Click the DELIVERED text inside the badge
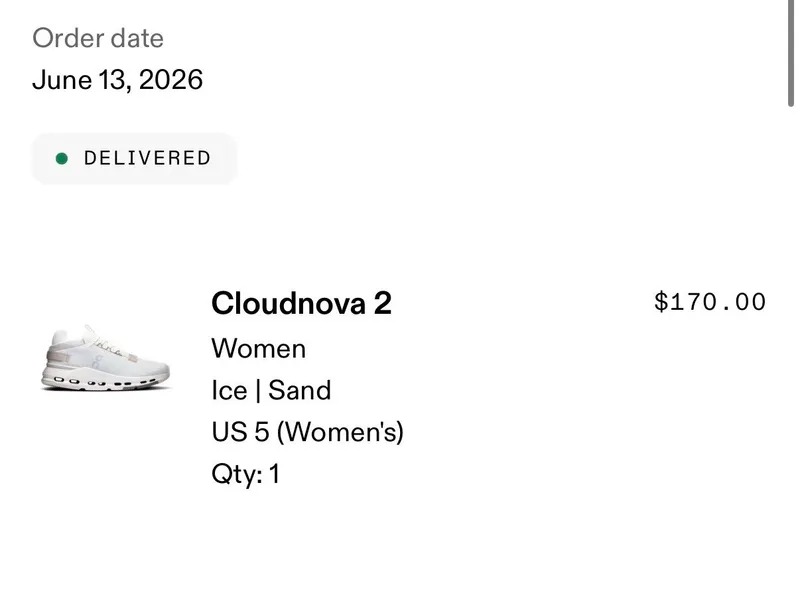The image size is (800, 615). 147,158
